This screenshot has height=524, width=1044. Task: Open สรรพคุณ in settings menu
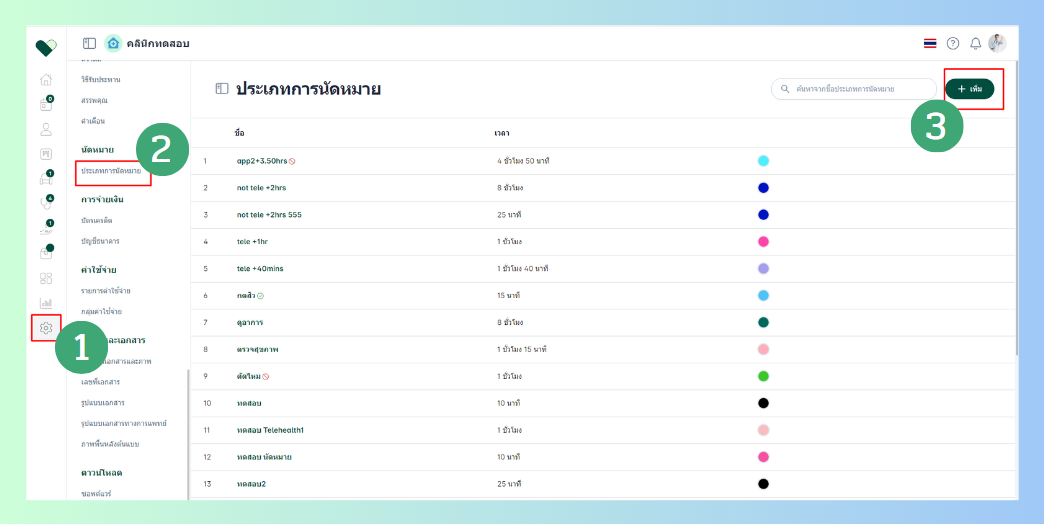click(94, 101)
